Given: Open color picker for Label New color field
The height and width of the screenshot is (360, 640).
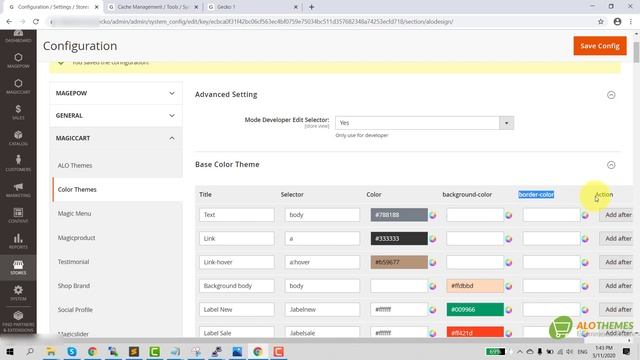Looking at the screenshot, I should coord(433,310).
